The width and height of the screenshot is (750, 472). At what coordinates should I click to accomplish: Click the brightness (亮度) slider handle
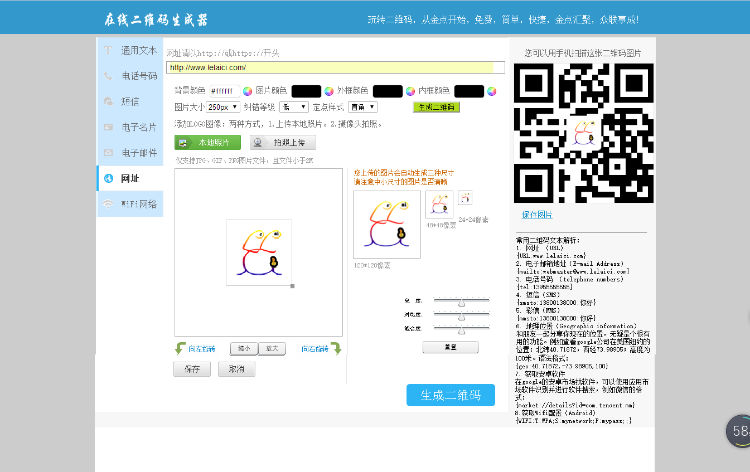(461, 302)
